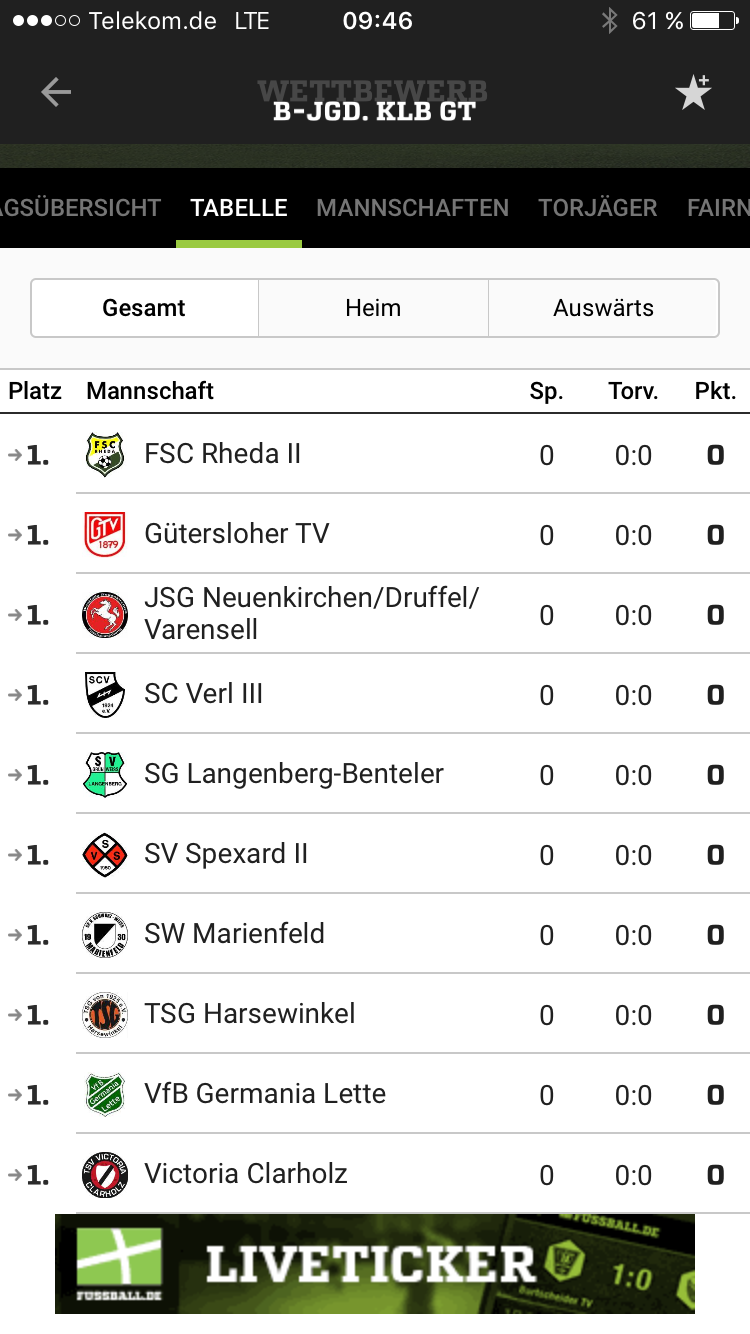Select the Gesamt table filter
Image resolution: width=750 pixels, height=1334 pixels.
tap(144, 308)
